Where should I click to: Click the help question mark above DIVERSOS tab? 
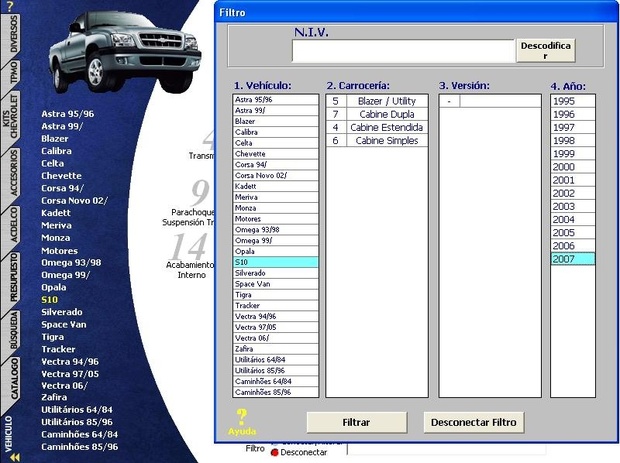(10, 6)
